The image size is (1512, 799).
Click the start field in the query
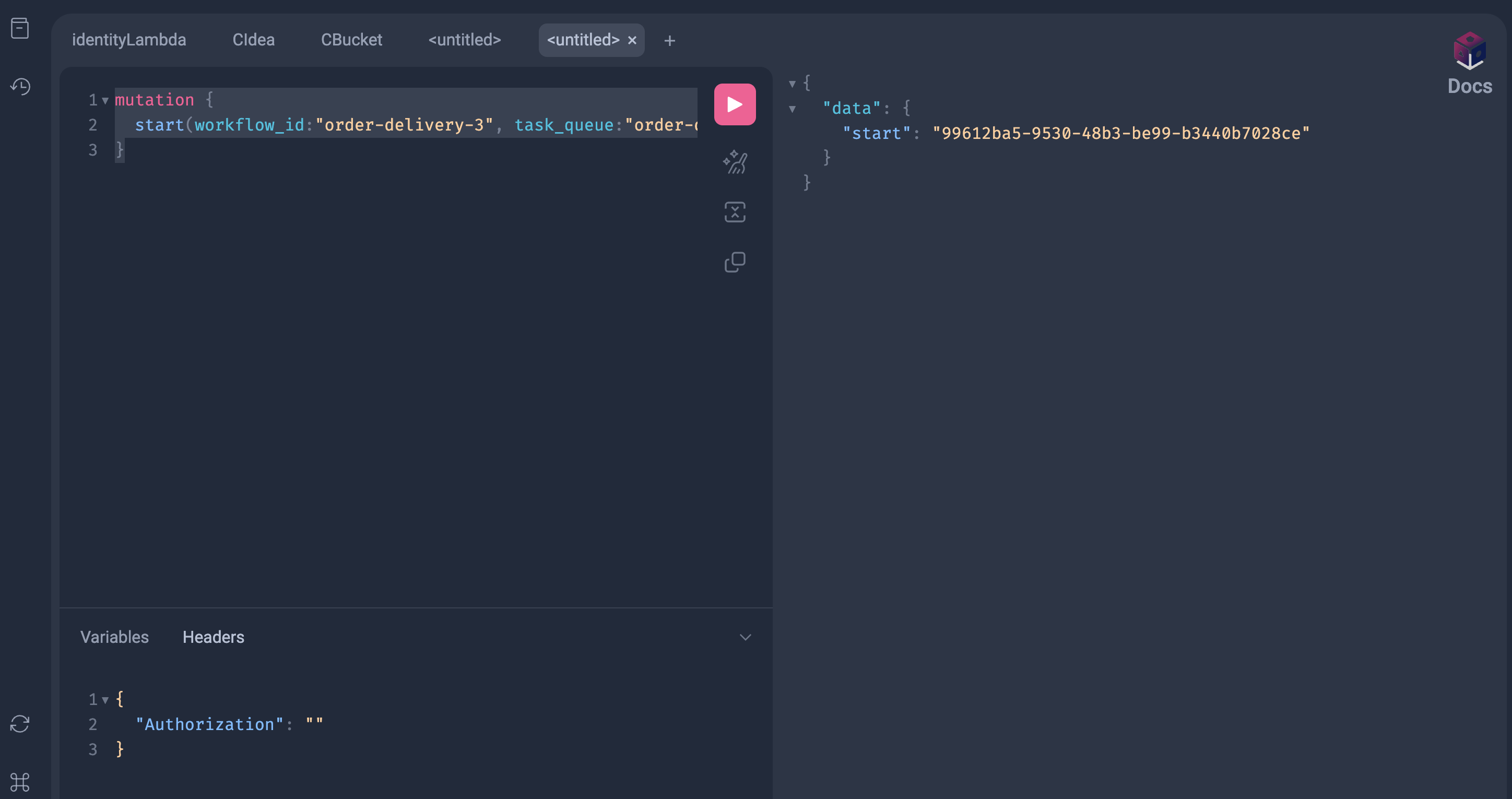point(160,125)
